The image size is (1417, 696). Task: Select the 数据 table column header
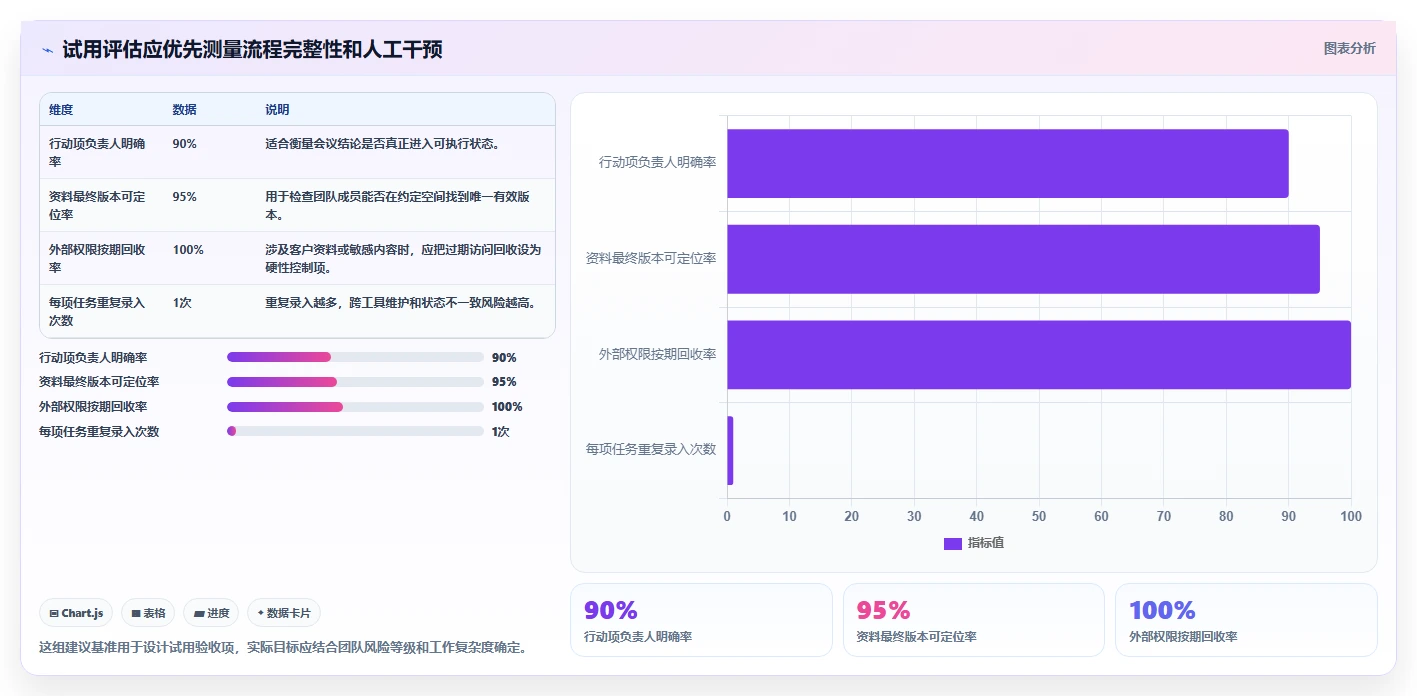(184, 110)
